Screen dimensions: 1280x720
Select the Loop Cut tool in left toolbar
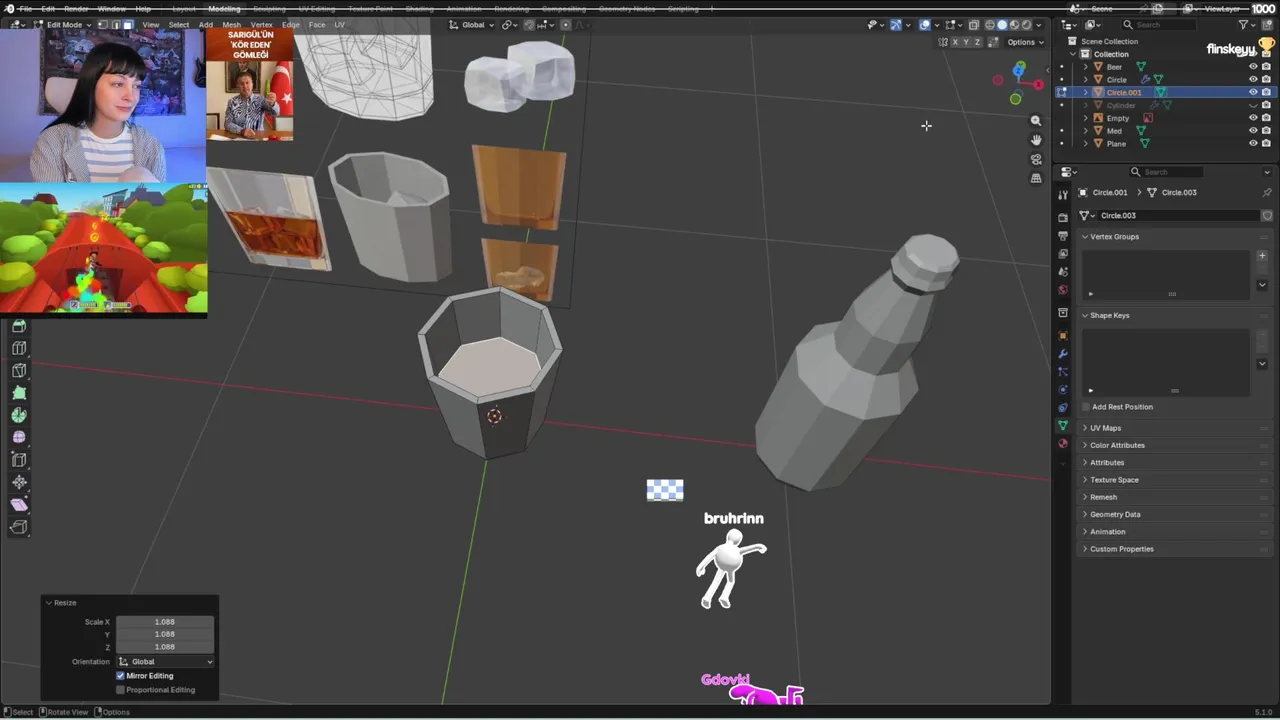point(19,348)
